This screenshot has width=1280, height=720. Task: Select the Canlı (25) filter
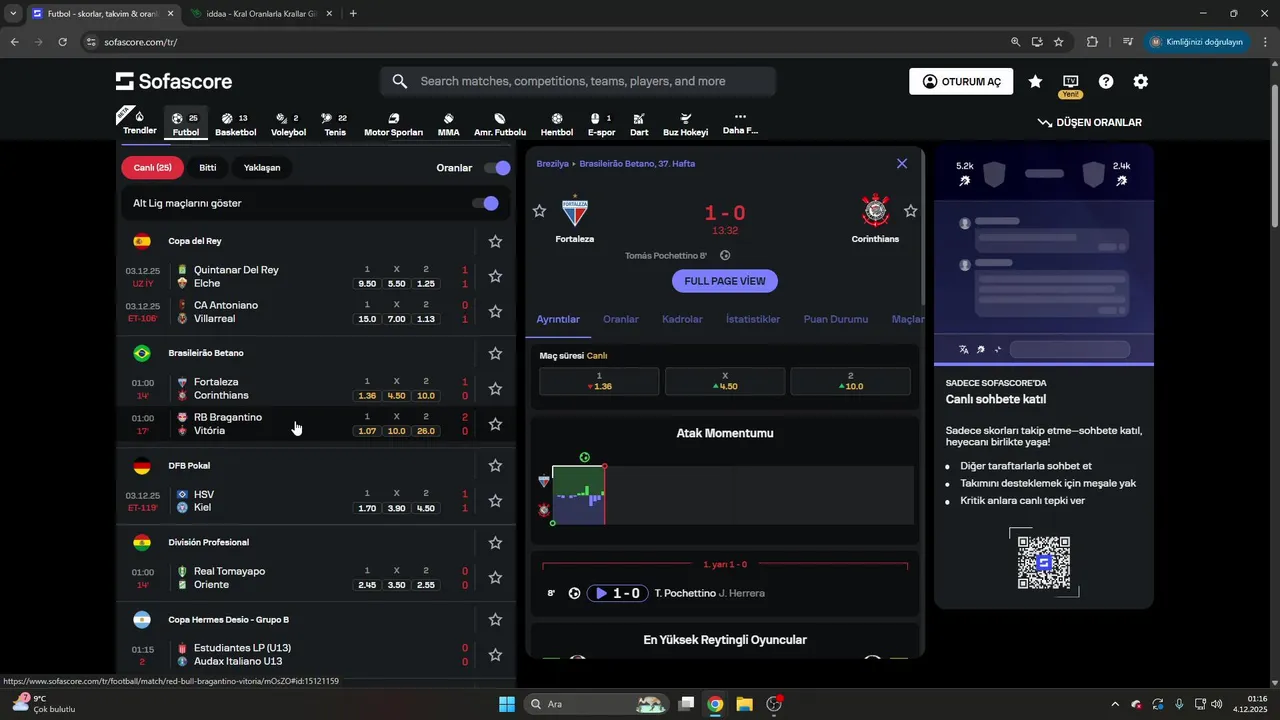pyautogui.click(x=153, y=168)
